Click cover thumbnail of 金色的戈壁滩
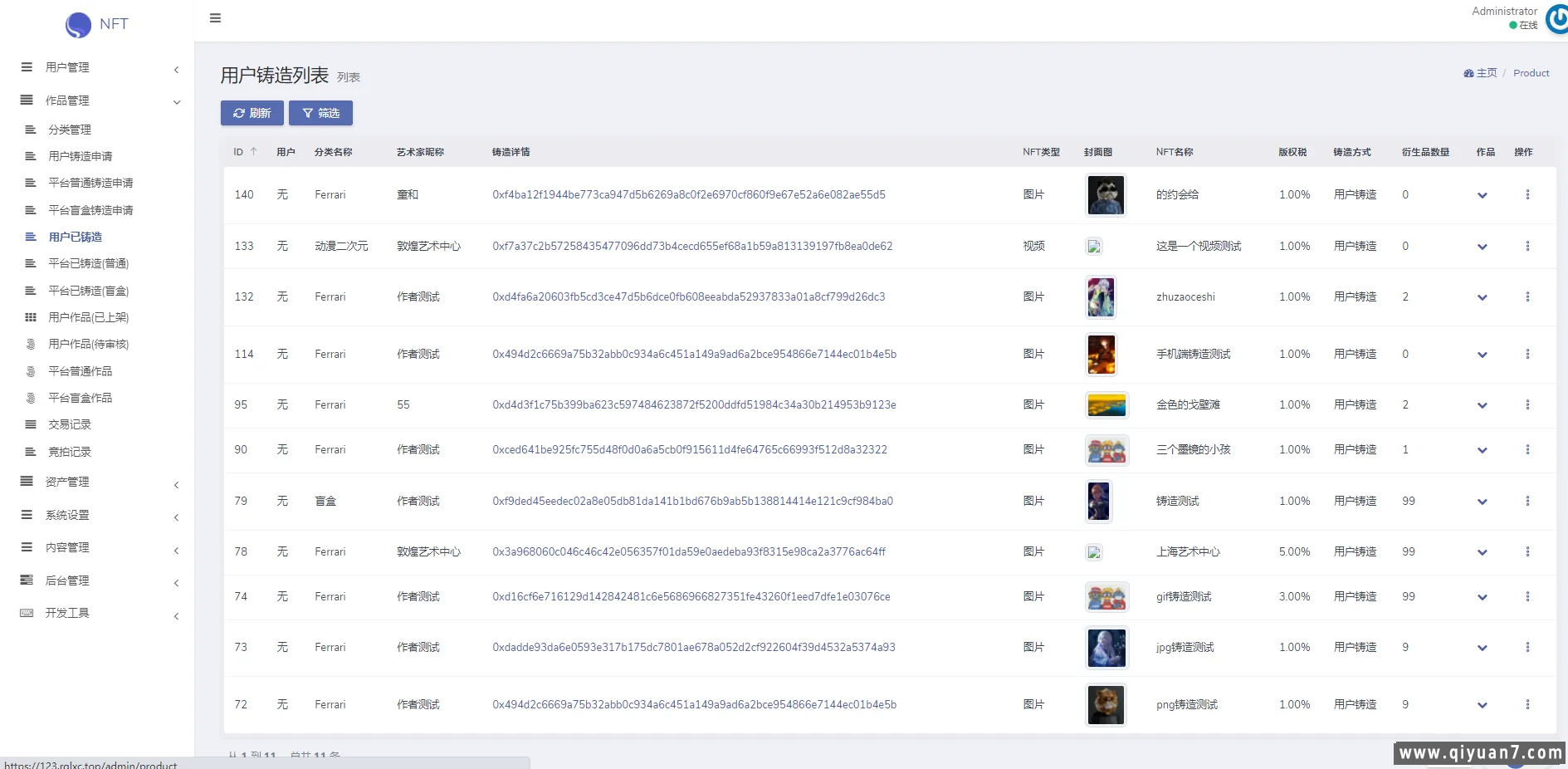This screenshot has width=1568, height=769. (1106, 405)
